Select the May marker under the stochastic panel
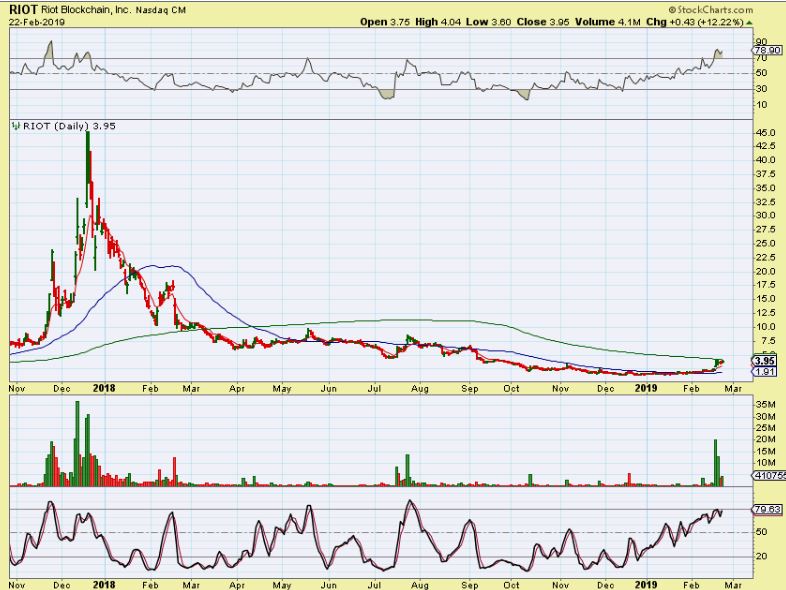Screen dimensions: 786x590 tap(282, 585)
